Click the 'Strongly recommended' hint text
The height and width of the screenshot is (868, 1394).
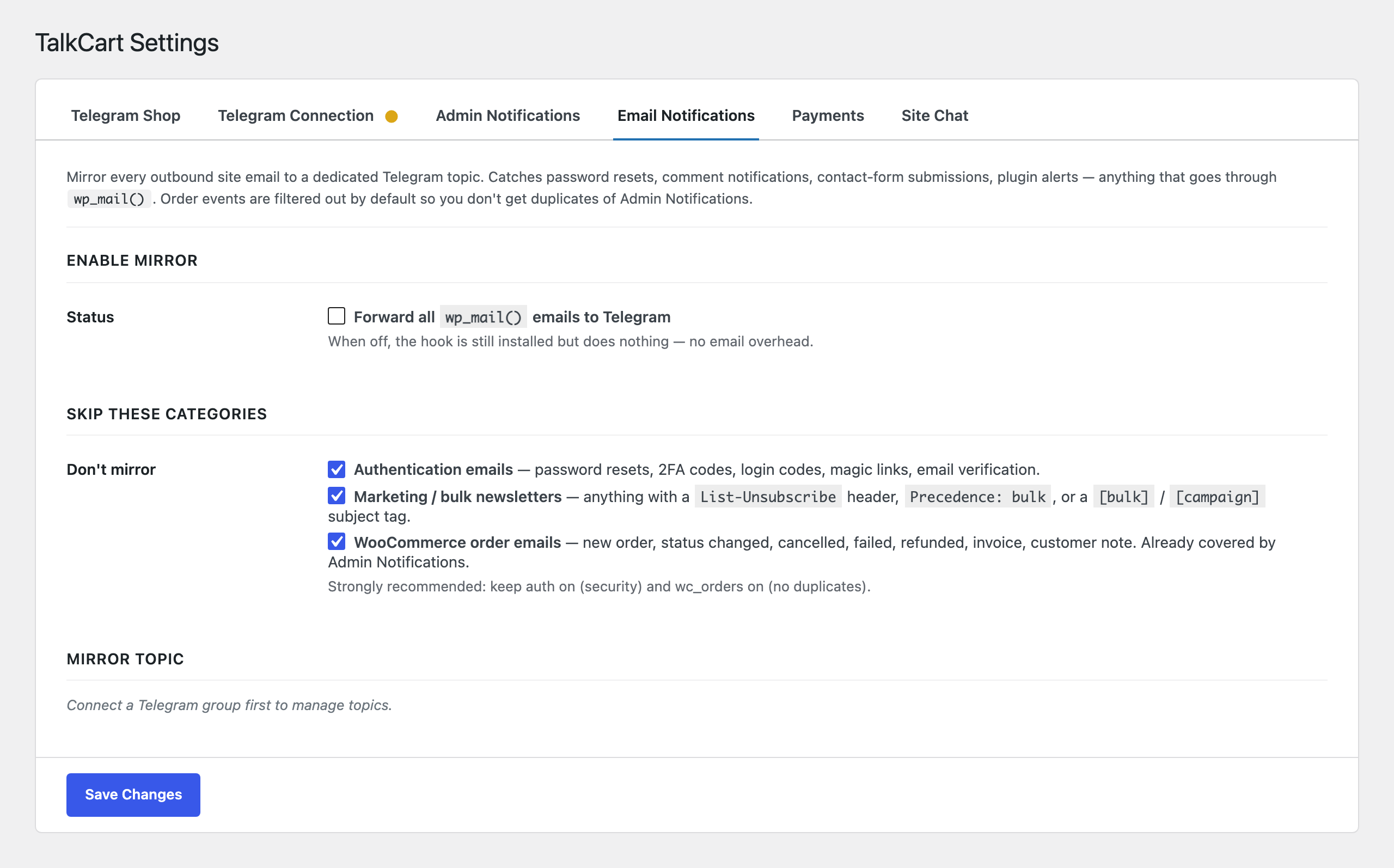599,586
